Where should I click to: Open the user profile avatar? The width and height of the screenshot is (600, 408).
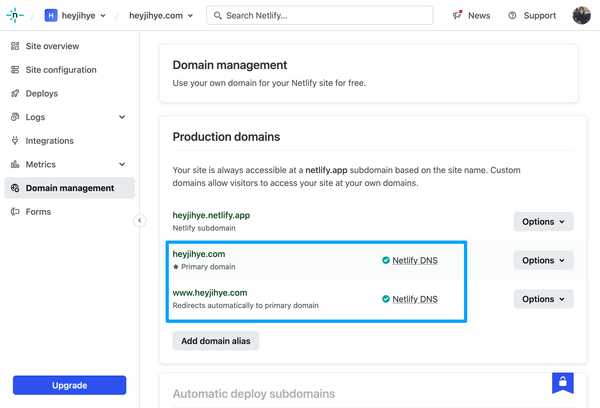[x=581, y=15]
